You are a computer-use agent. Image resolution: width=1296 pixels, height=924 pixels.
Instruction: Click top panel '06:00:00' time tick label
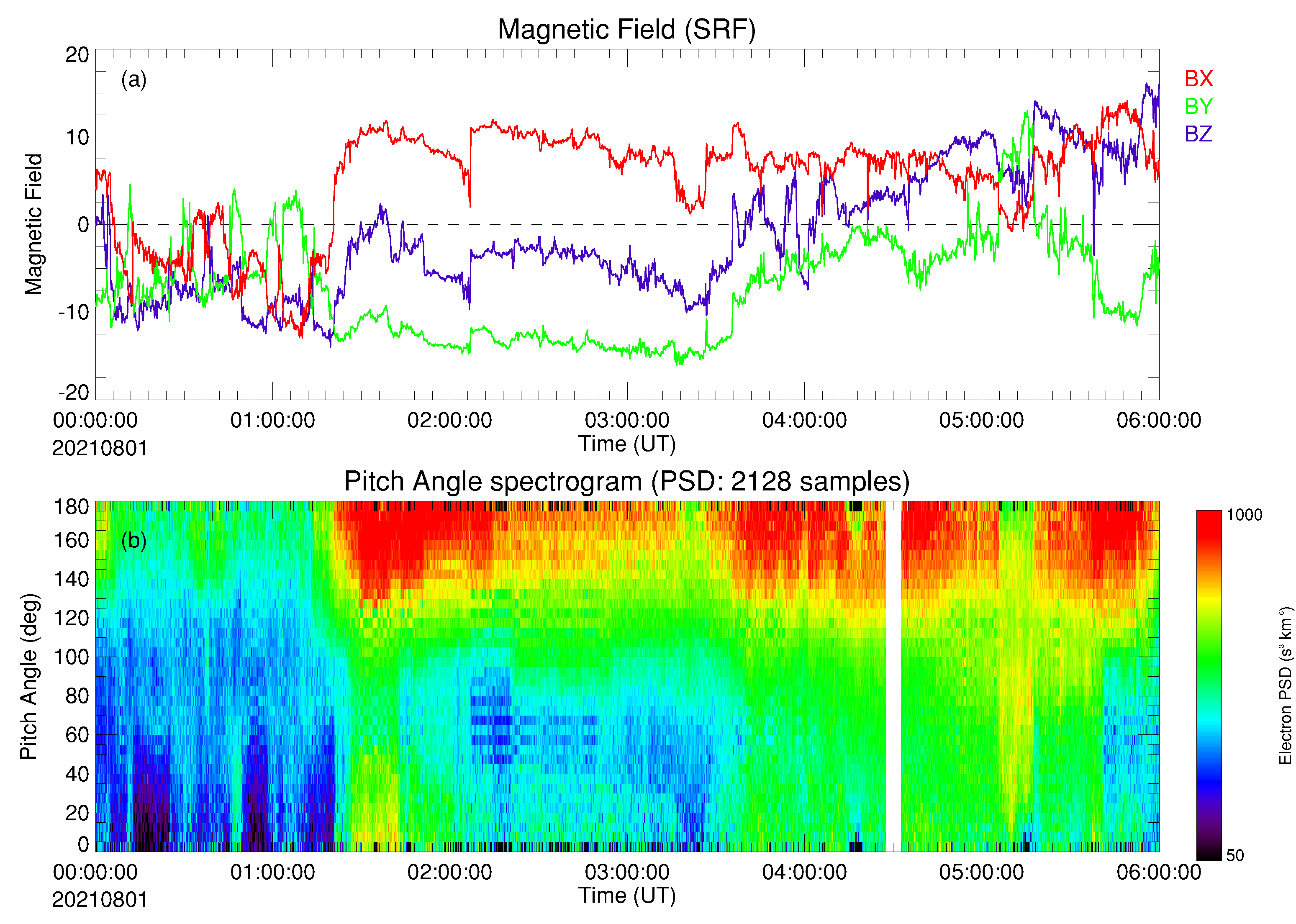pos(1159,421)
